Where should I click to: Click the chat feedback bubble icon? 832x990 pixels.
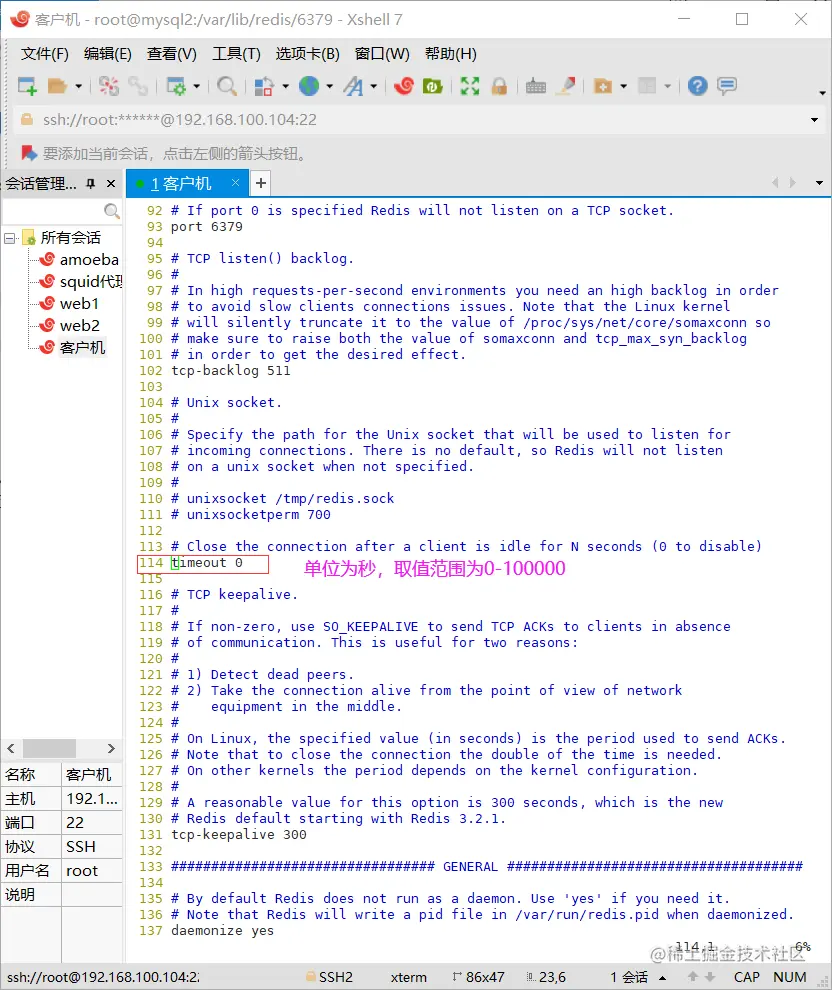[x=727, y=86]
